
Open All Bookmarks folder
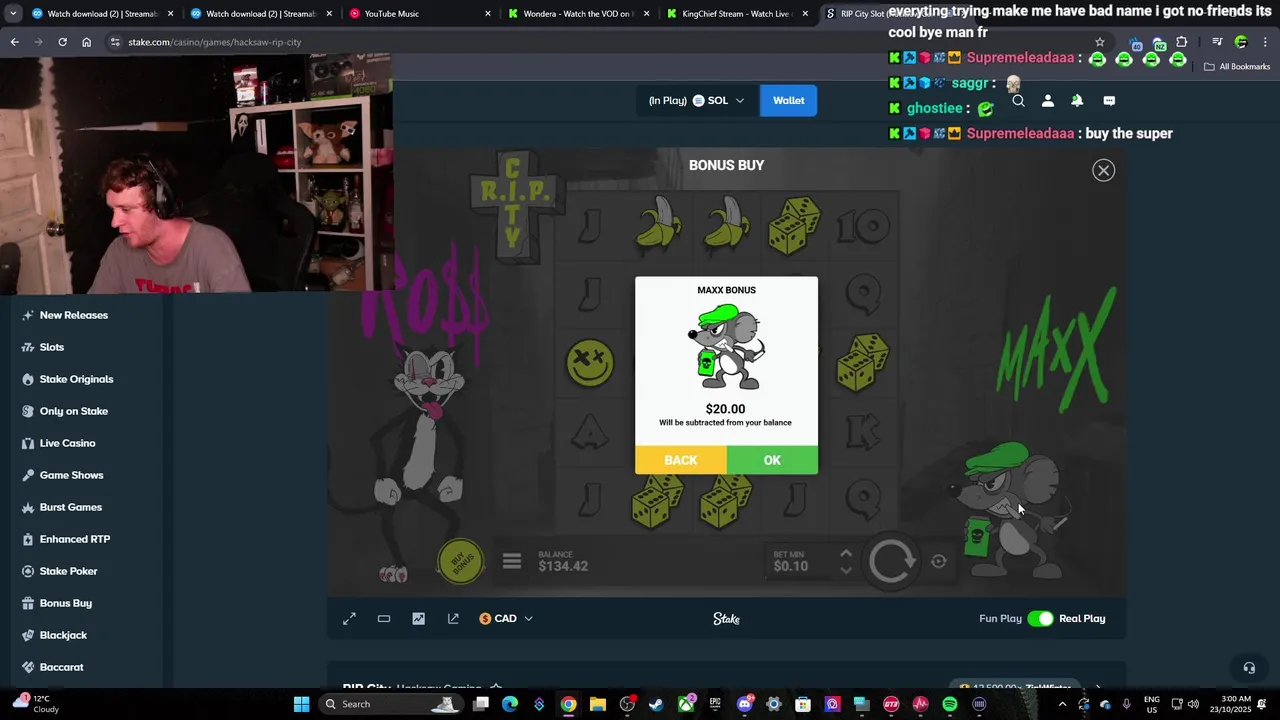point(1237,67)
